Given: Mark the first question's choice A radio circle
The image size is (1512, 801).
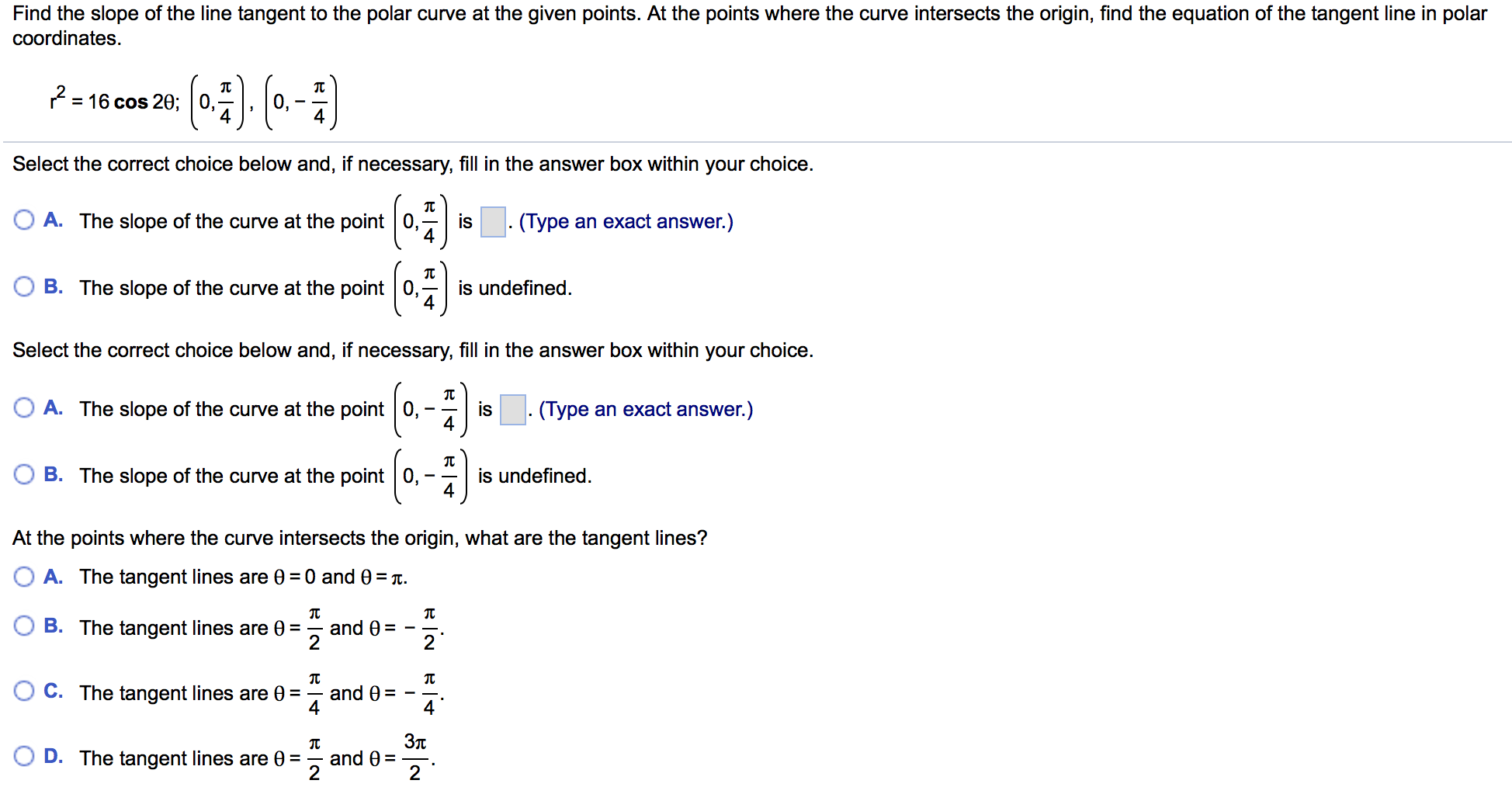Looking at the screenshot, I should [x=23, y=221].
